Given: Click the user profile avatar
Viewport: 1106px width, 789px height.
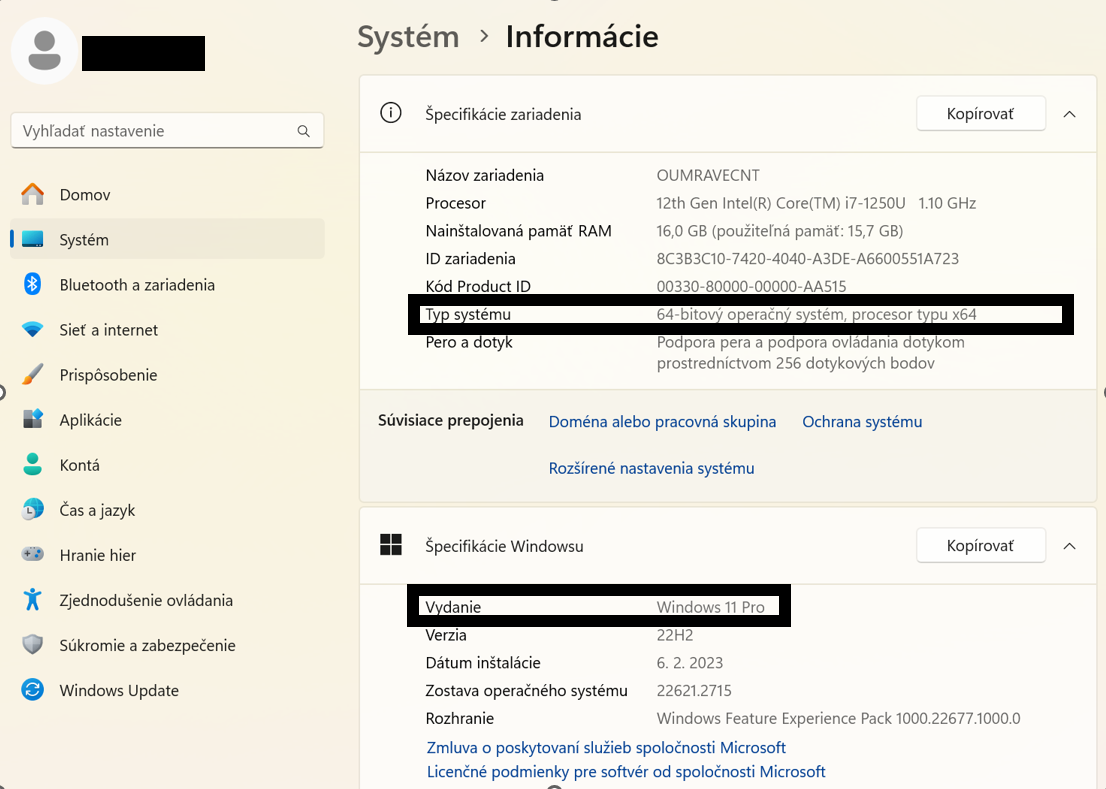Looking at the screenshot, I should coord(44,51).
